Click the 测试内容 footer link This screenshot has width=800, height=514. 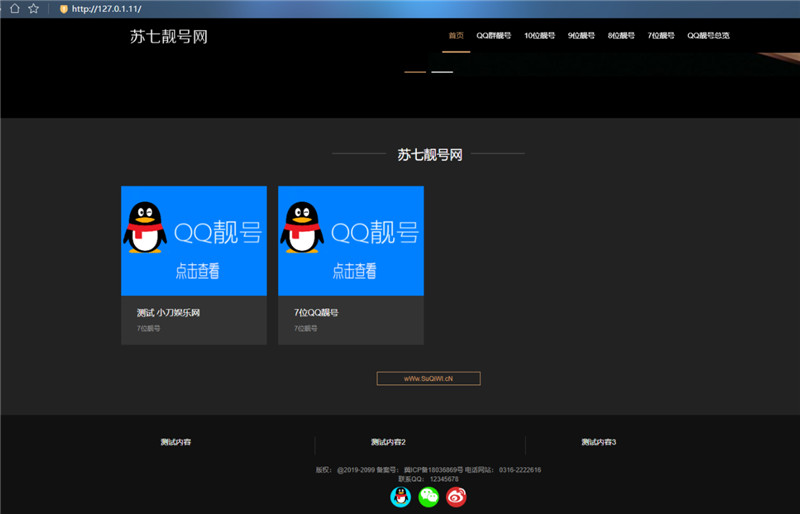176,442
